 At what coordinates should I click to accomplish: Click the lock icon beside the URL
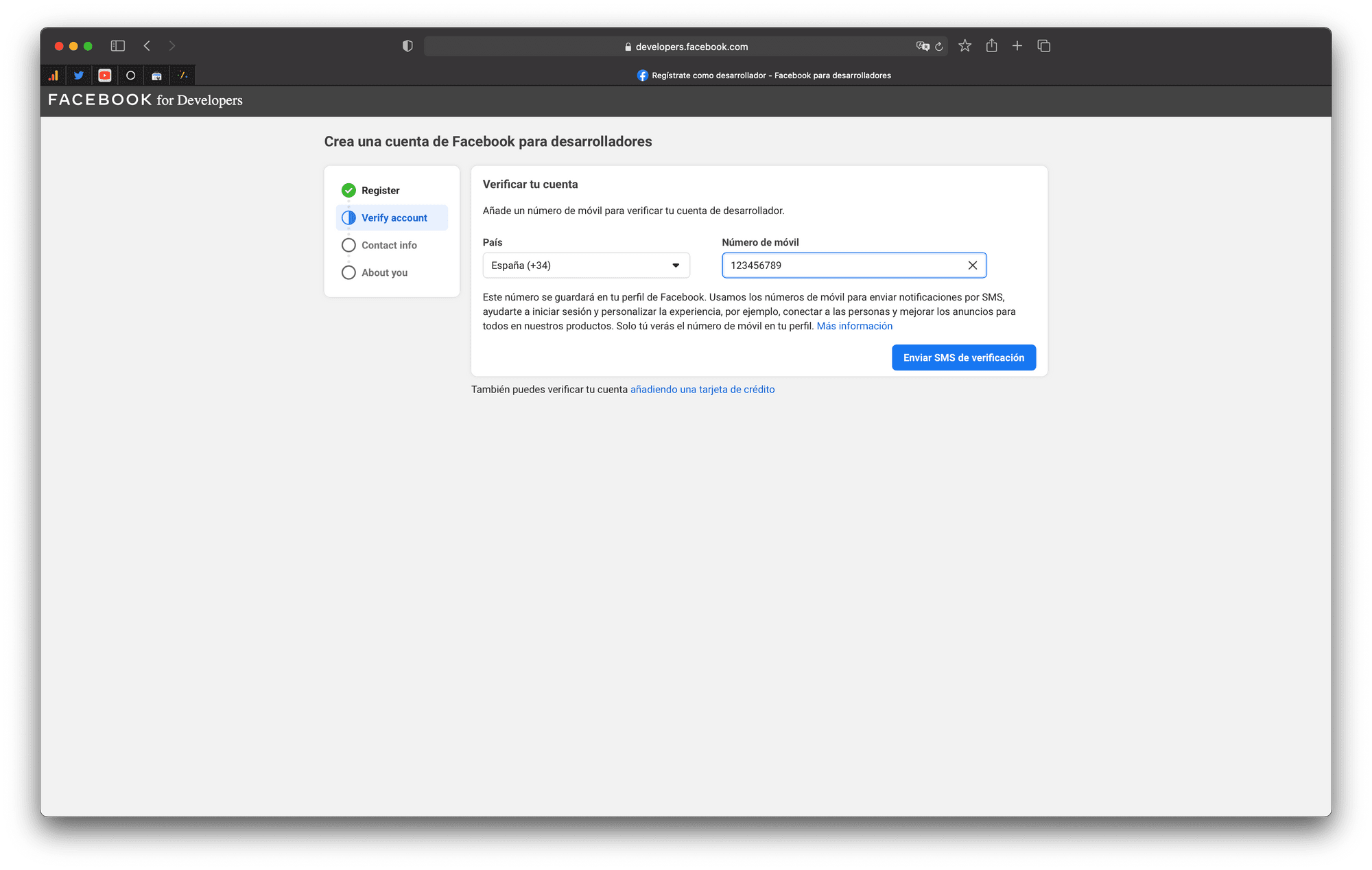(628, 47)
